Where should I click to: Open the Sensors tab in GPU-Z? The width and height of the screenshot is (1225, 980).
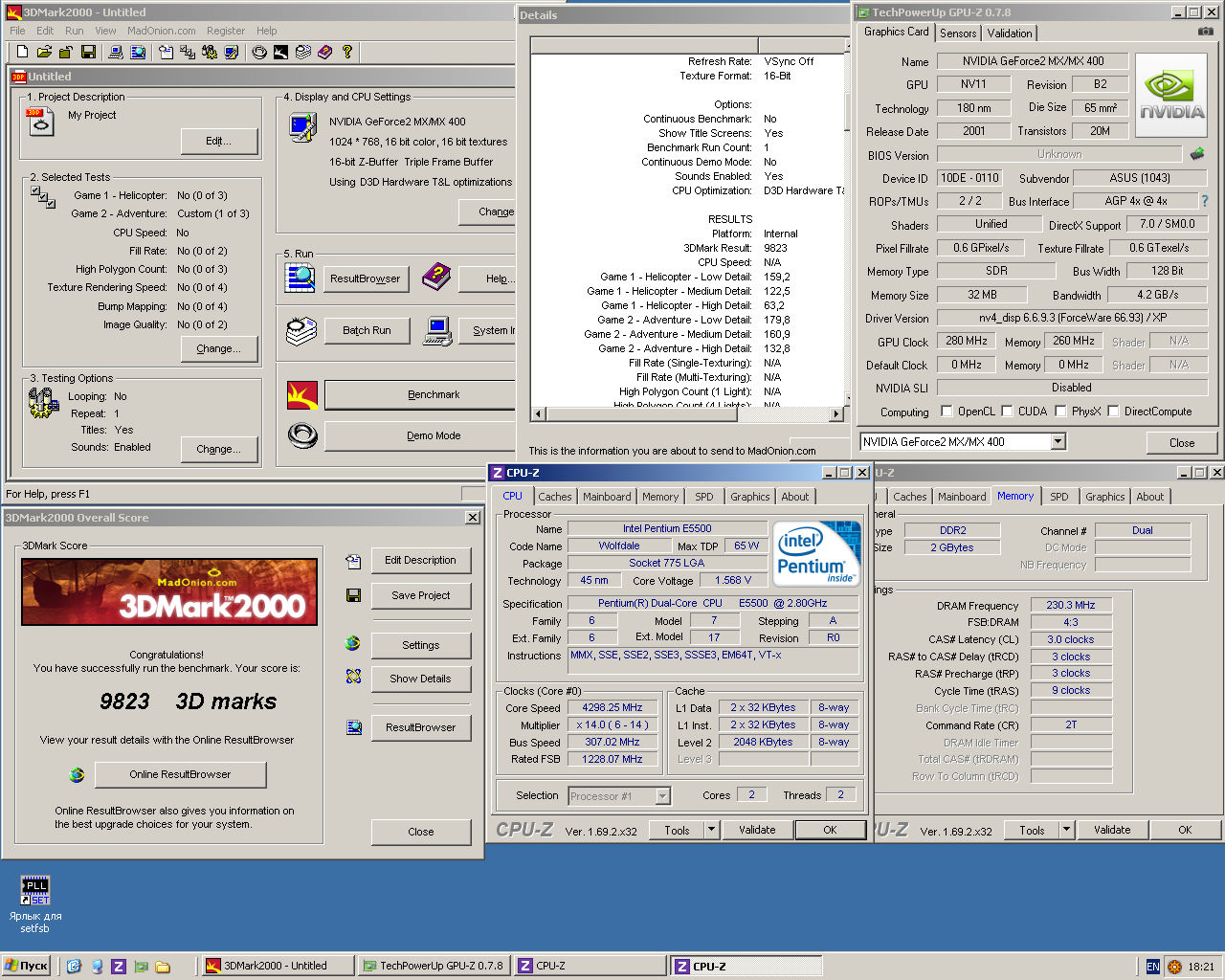click(958, 33)
